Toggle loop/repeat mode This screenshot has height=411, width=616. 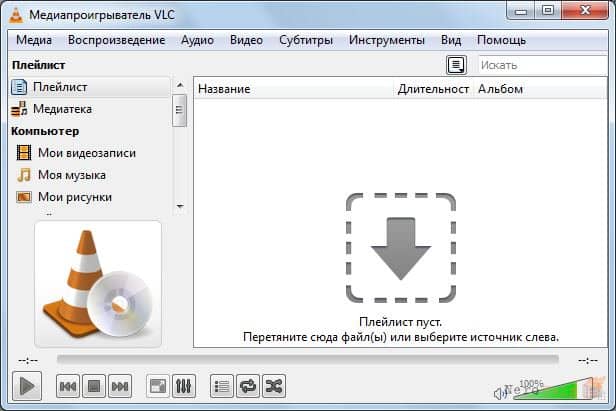(248, 386)
